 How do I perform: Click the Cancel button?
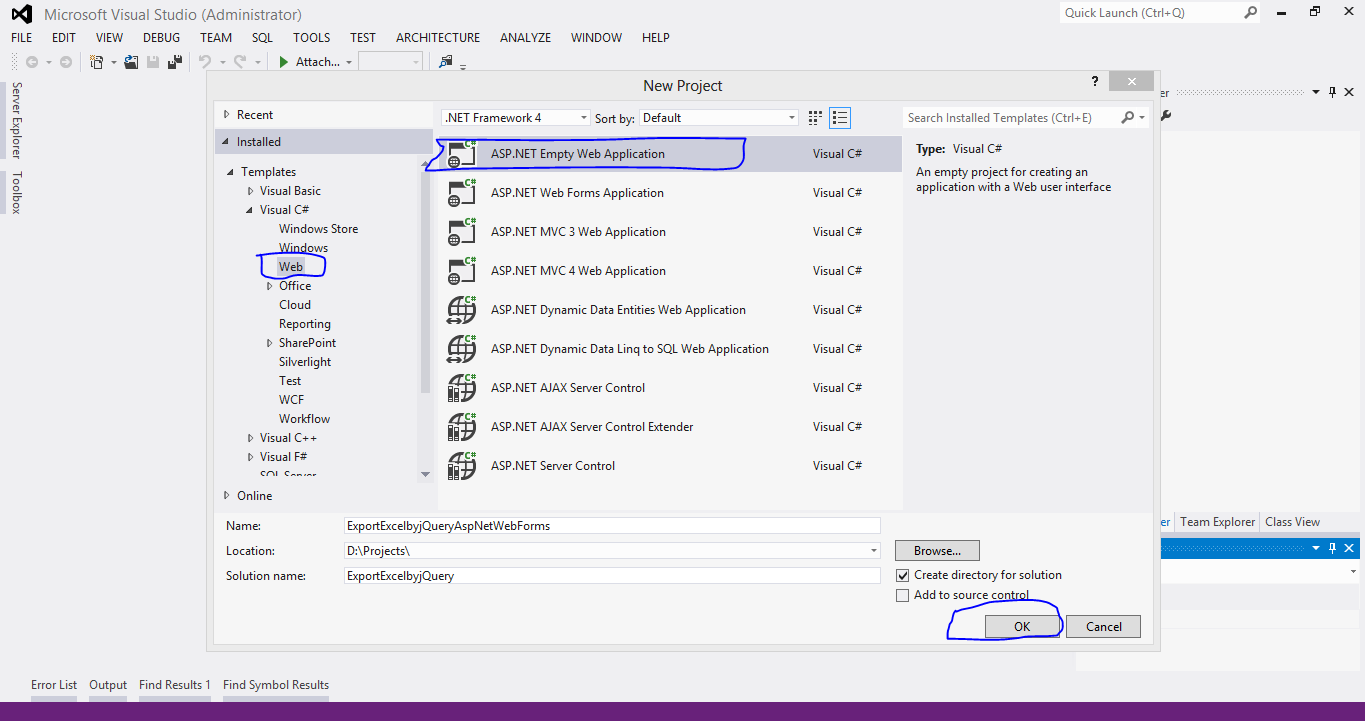[x=1104, y=627]
